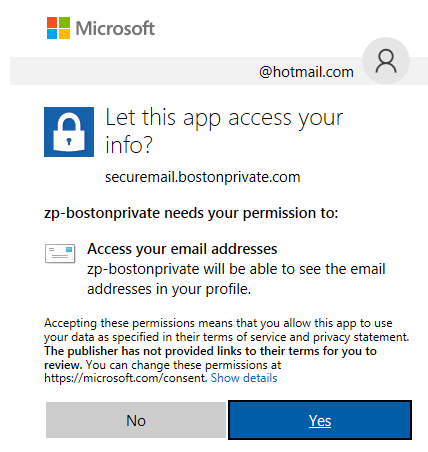Click the No button to deny access

[136, 420]
